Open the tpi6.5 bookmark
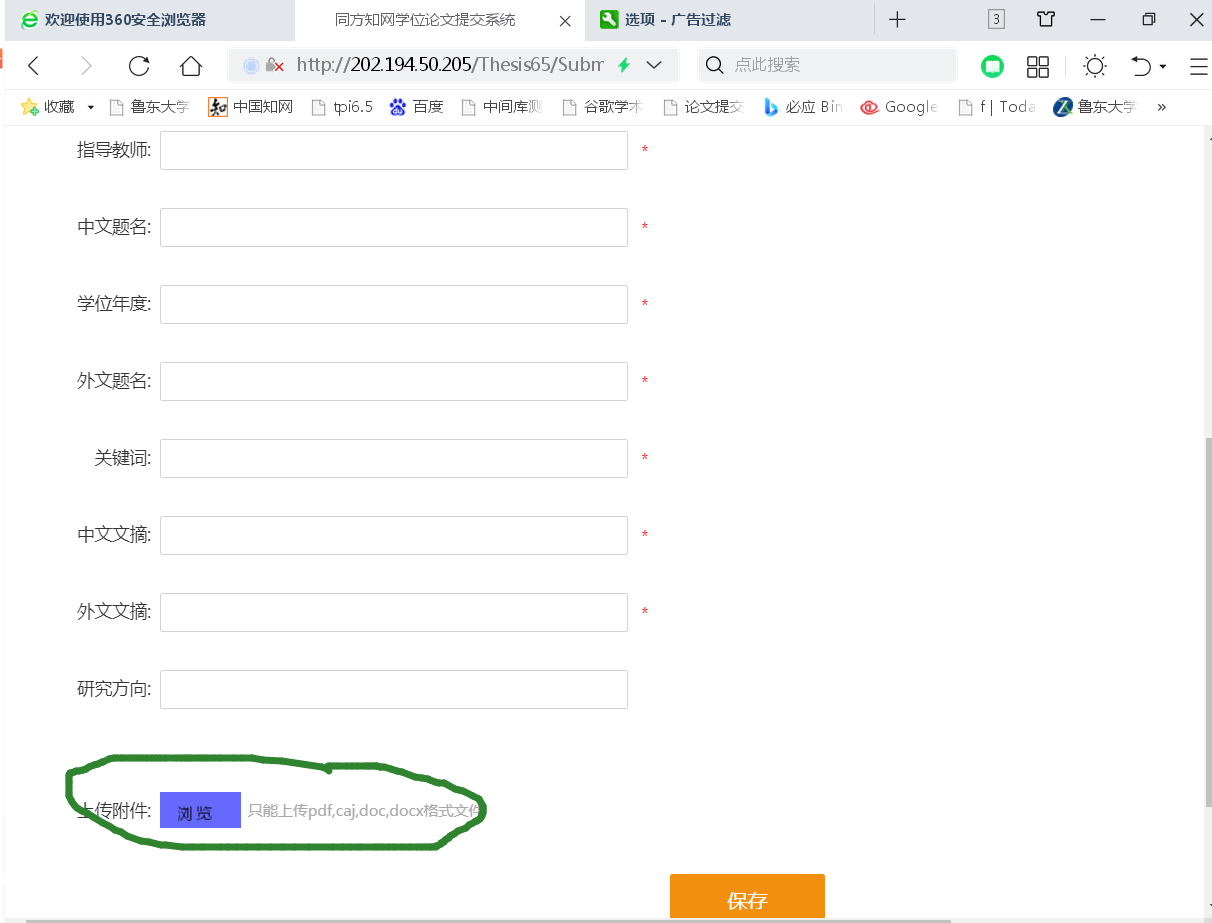1212x923 pixels. [x=342, y=107]
